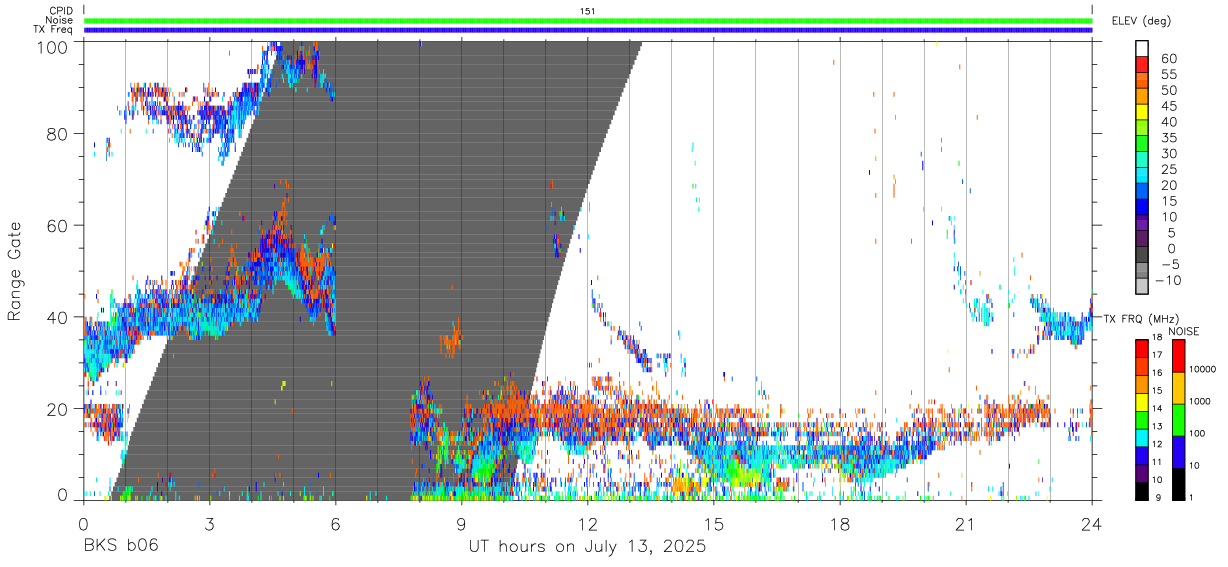Click the 3 tick on UT hours axis
Viewport: 1228px width, 567px height.
coord(209,523)
